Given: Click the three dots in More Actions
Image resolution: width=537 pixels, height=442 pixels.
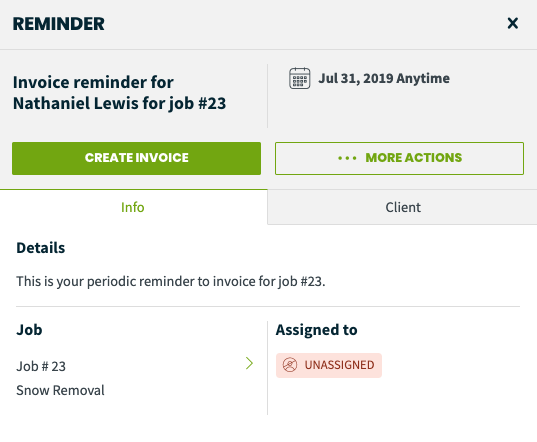Looking at the screenshot, I should point(347,158).
